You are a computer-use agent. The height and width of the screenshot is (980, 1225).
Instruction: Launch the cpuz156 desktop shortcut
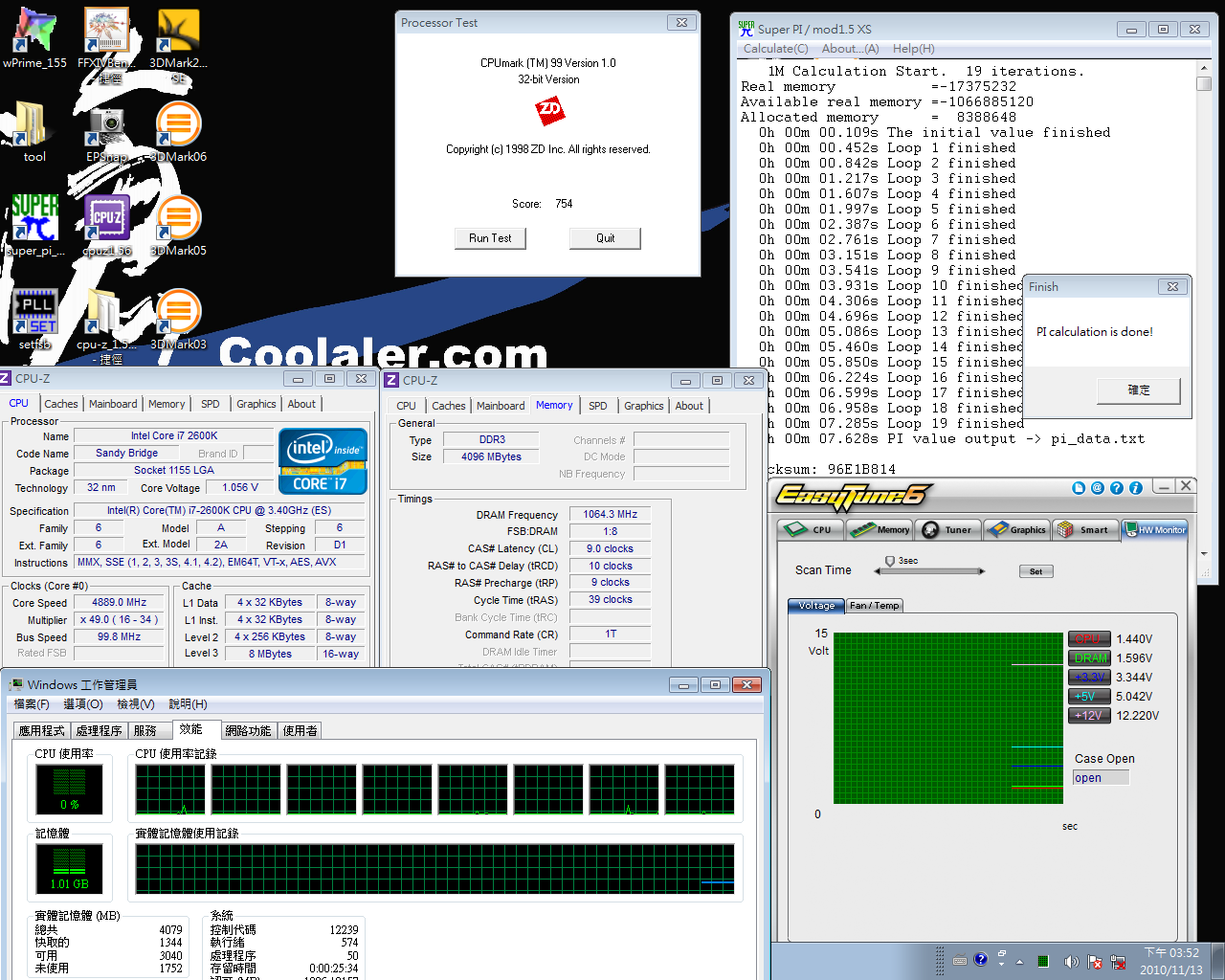(x=106, y=226)
